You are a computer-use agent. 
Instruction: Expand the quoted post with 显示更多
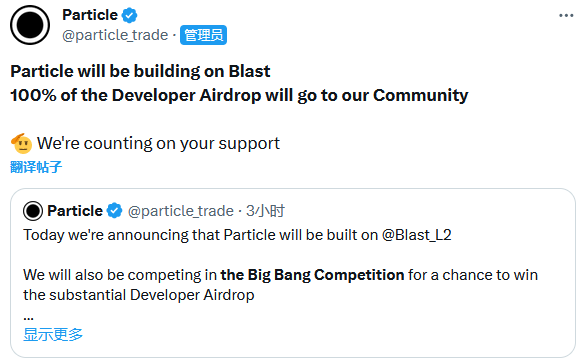tap(53, 334)
